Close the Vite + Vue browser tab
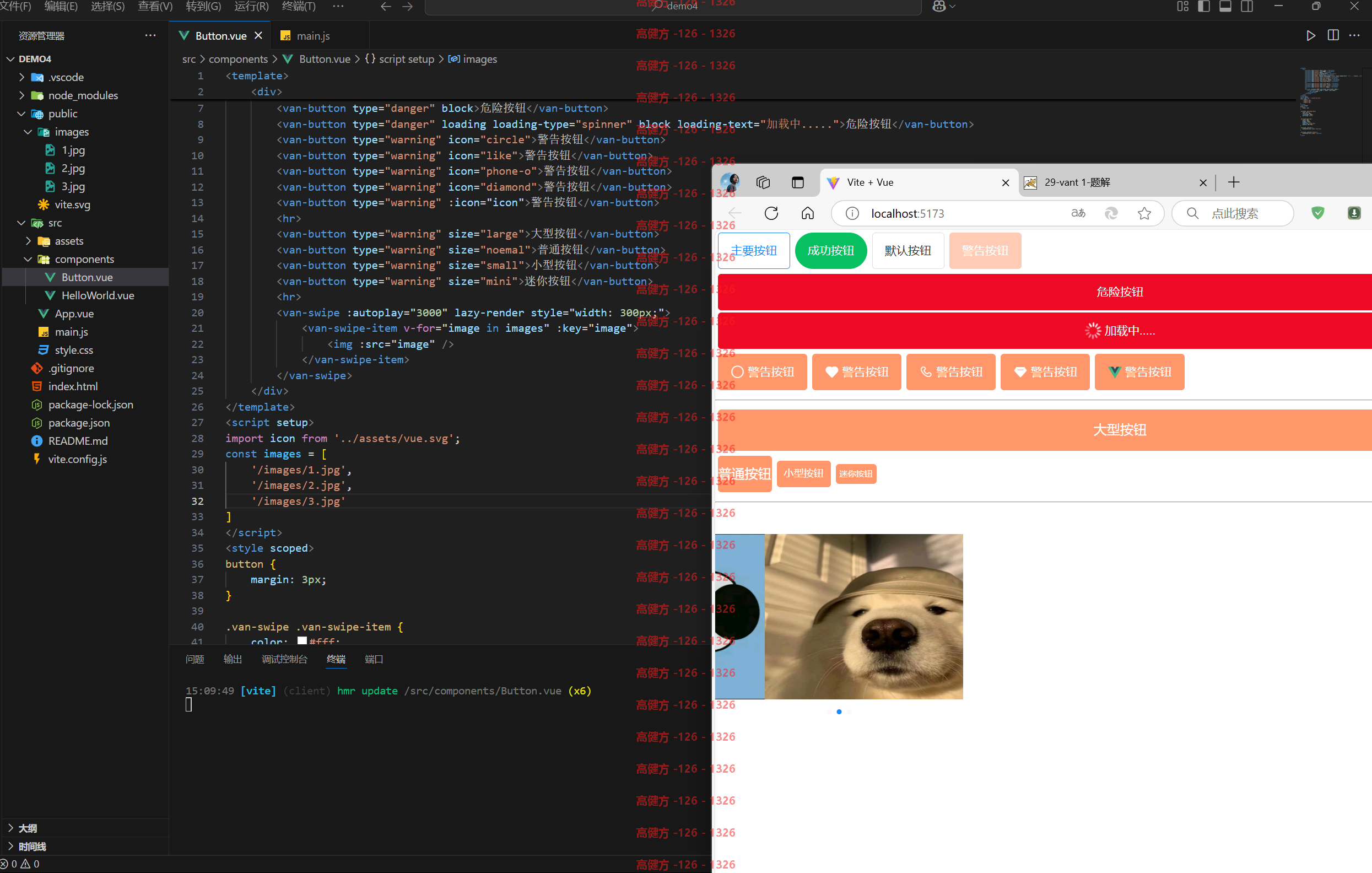 [1006, 182]
